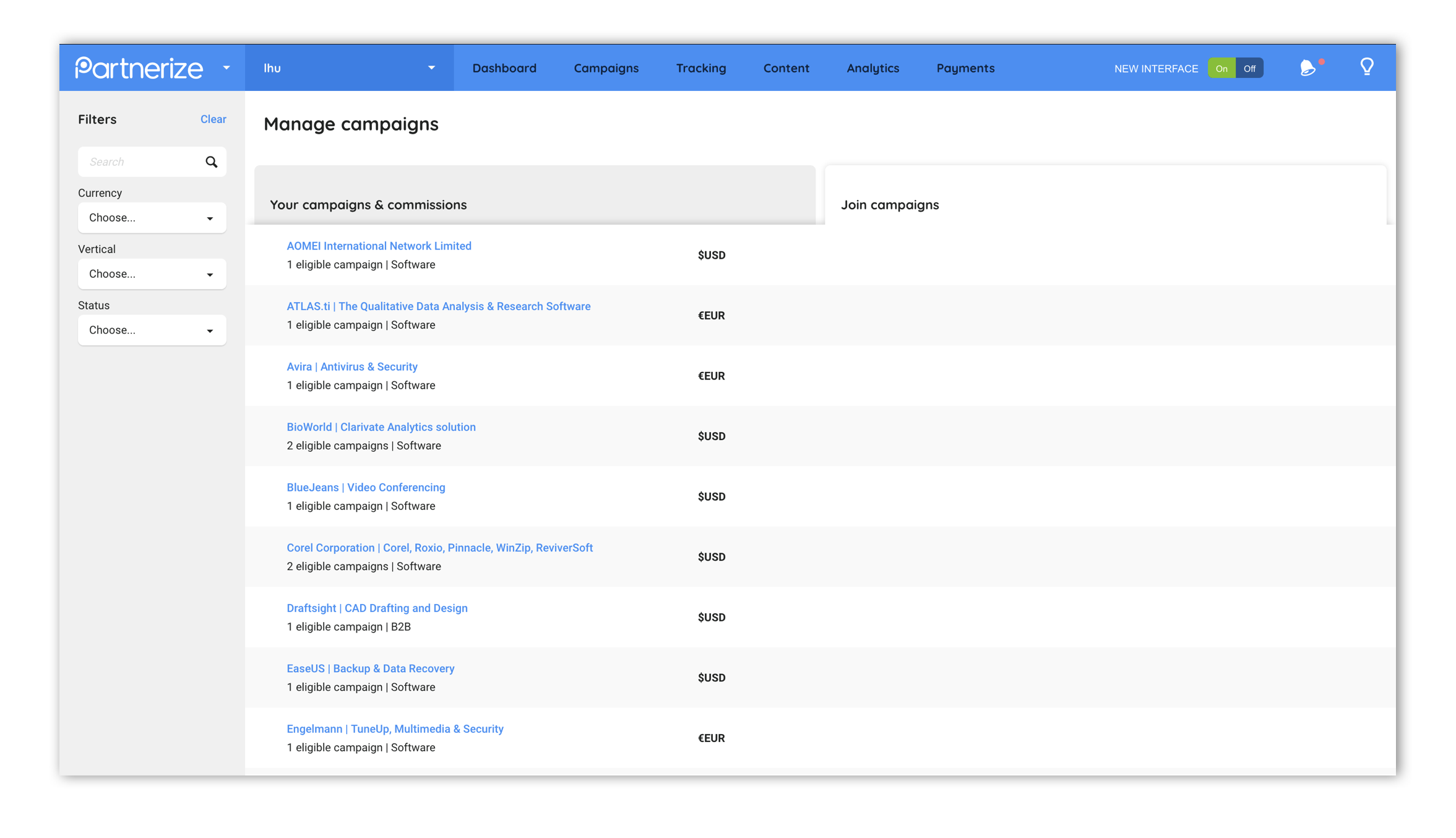Click the Partnerize logo
Image resolution: width=1456 pixels, height=838 pixels.
click(x=139, y=68)
